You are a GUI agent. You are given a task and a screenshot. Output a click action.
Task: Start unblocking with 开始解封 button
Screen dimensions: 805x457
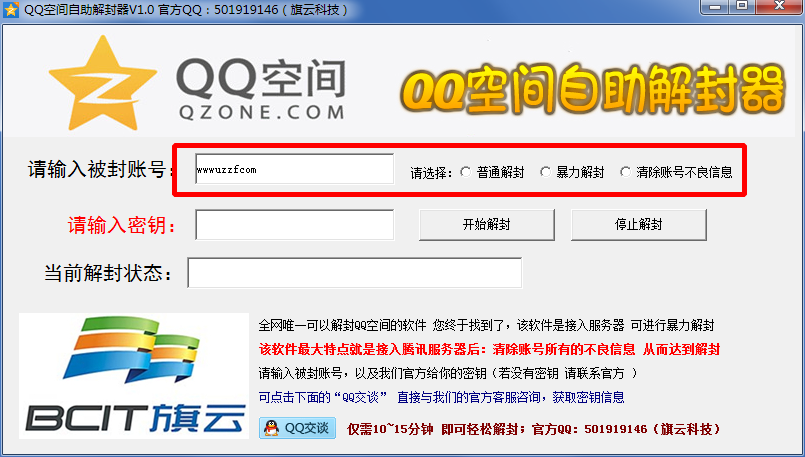(487, 224)
